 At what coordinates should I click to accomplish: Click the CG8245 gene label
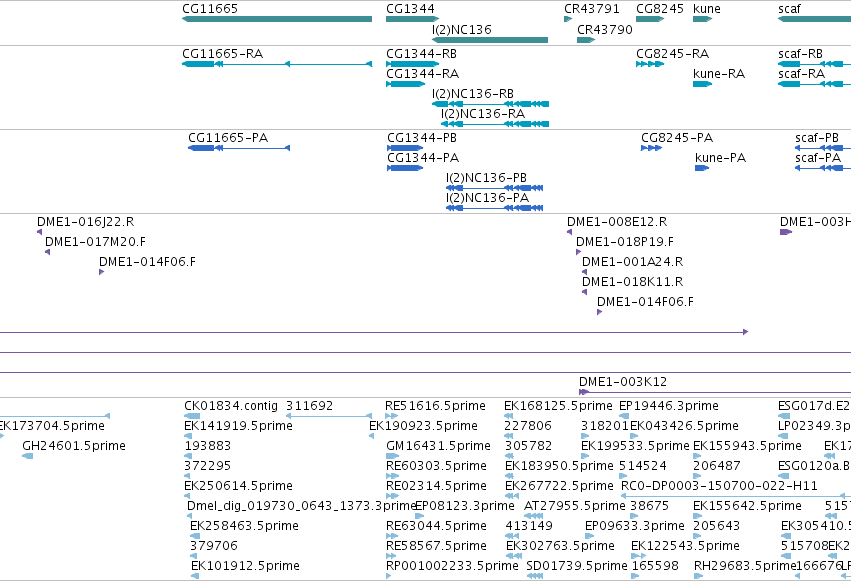[659, 9]
